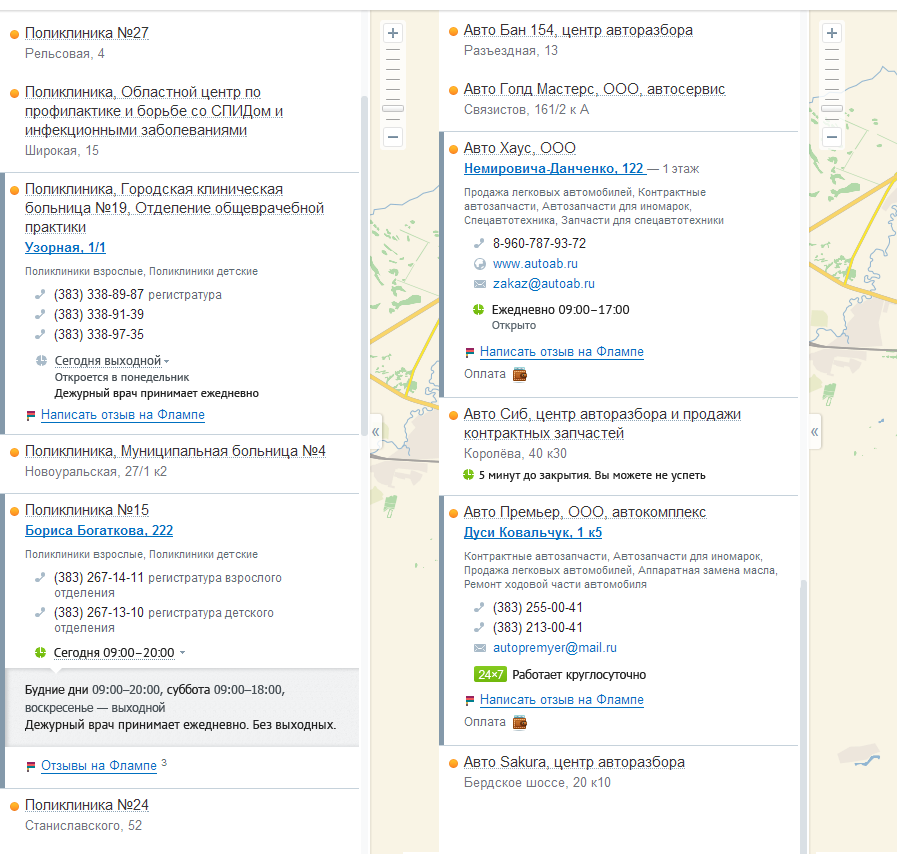Open the Поликлиника №24 listing
Image resolution: width=897 pixels, height=854 pixels.
click(87, 805)
